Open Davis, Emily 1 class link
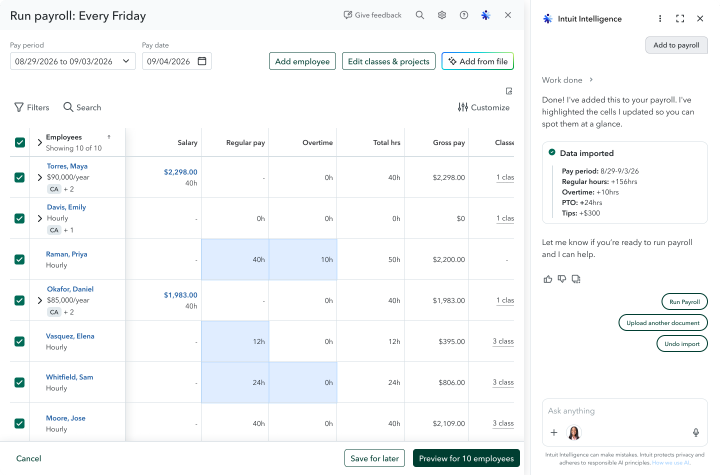Screen dimensions: 720x475 [505, 218]
